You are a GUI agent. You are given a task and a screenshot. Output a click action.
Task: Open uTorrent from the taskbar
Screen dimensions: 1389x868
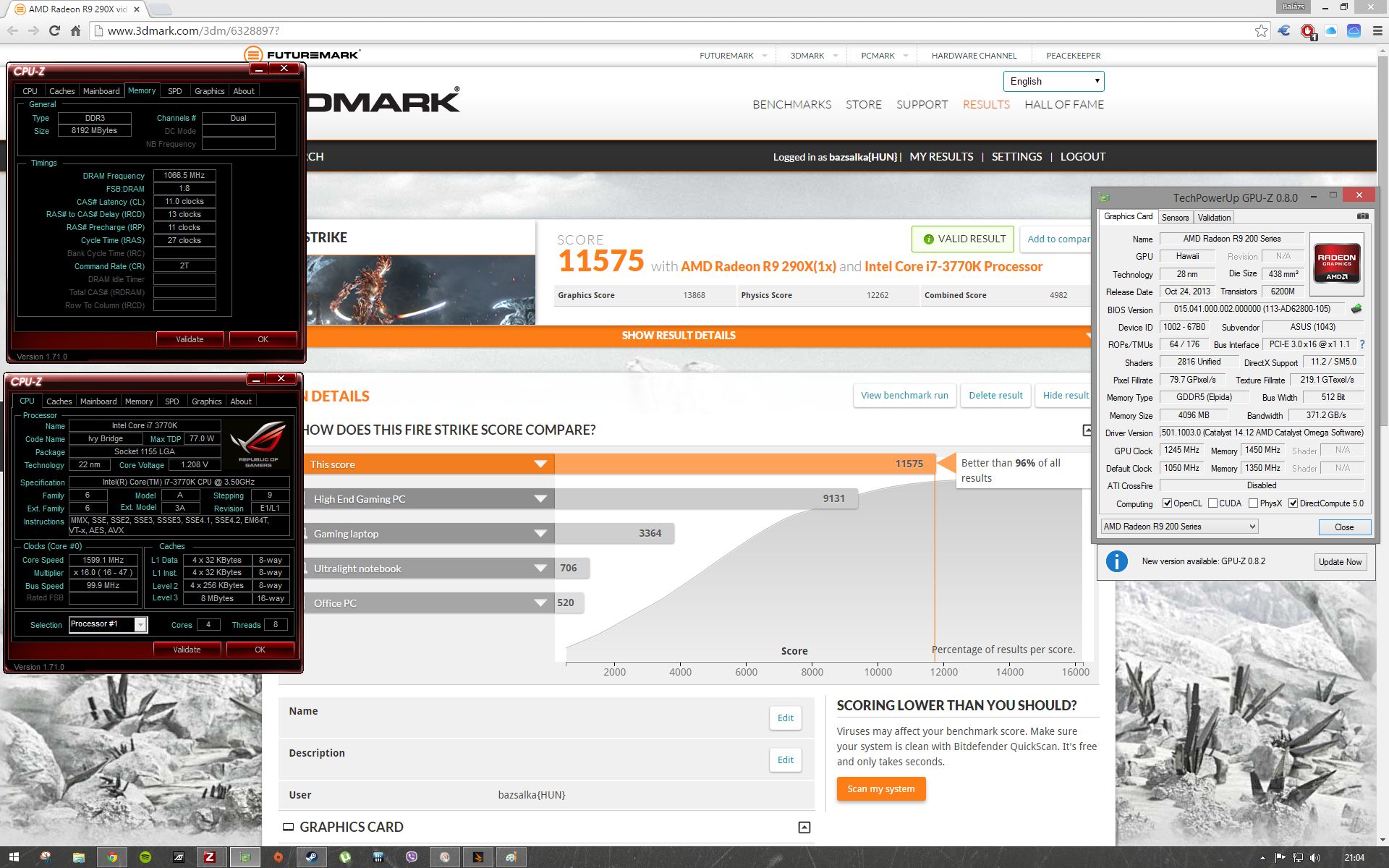345,857
